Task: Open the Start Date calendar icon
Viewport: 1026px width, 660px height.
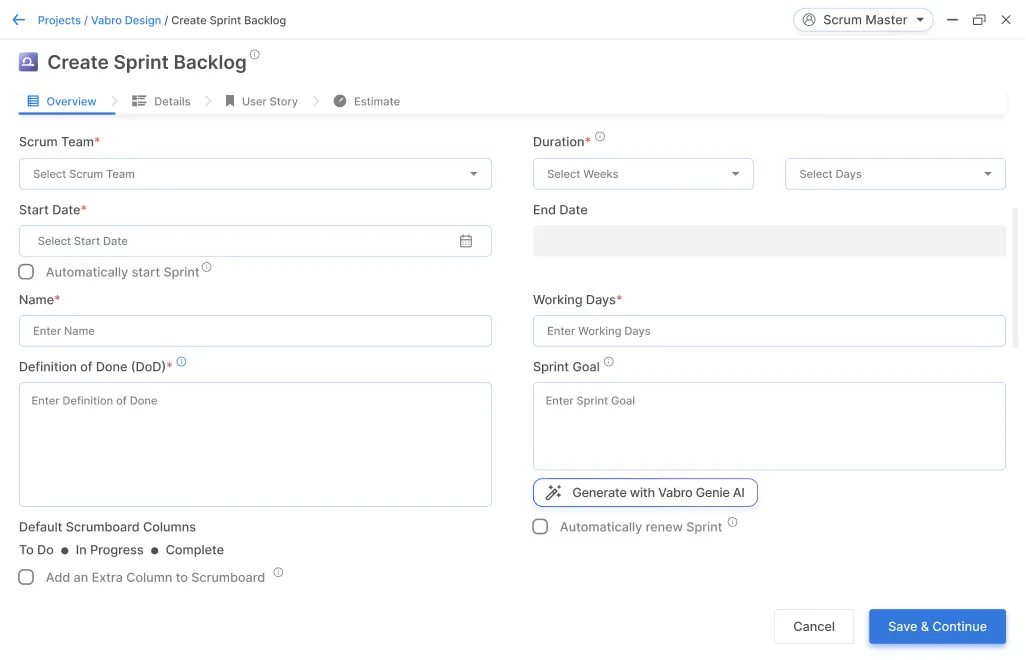Action: pos(466,241)
